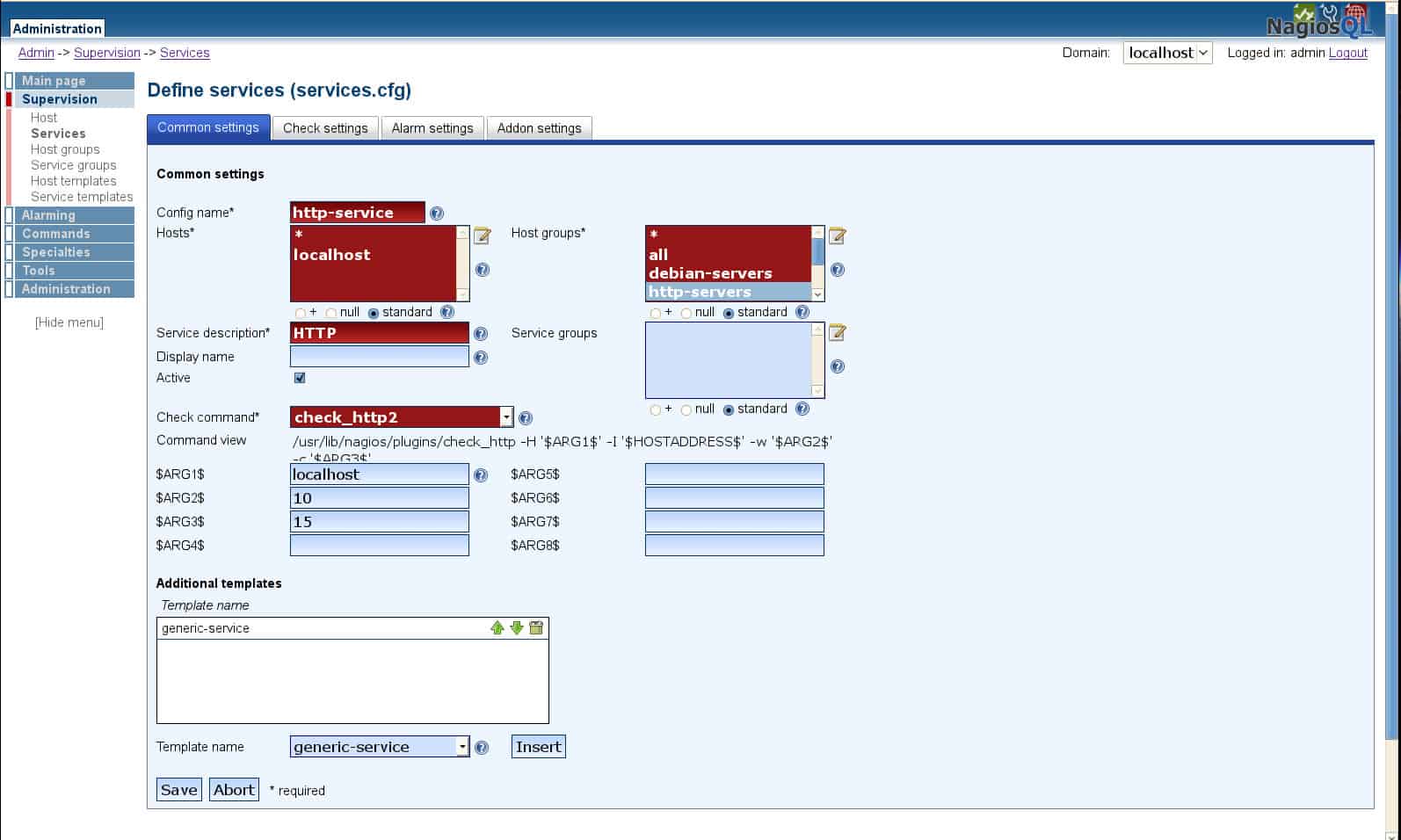This screenshot has height=840, width=1401.
Task: Show help for Config name field
Action: [437, 214]
